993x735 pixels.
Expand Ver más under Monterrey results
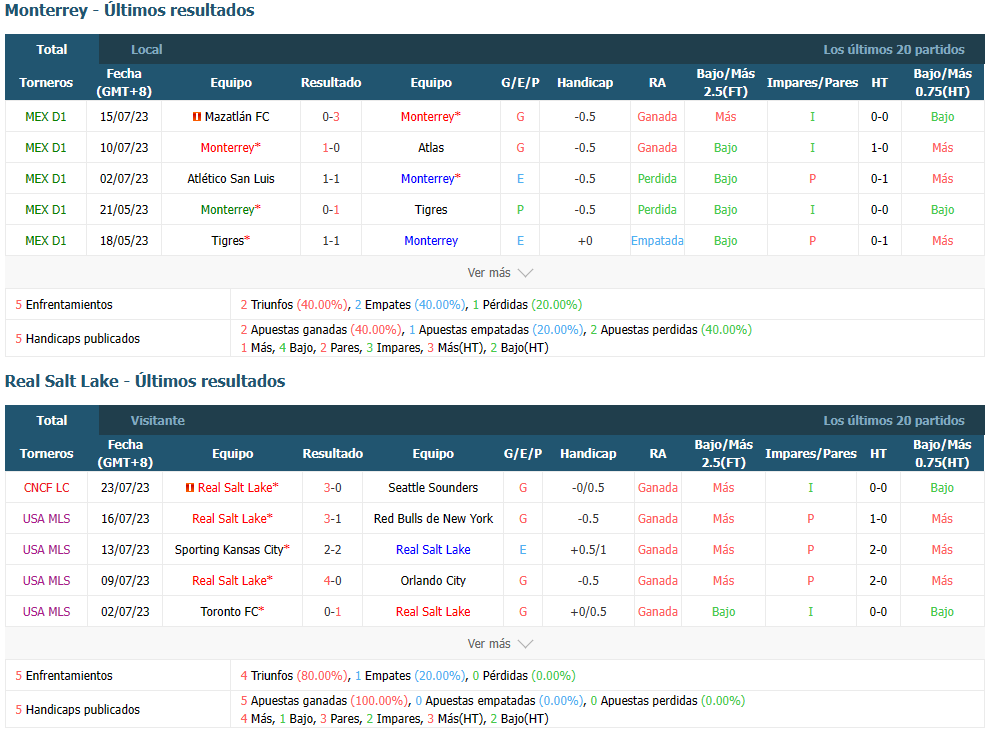[500, 273]
